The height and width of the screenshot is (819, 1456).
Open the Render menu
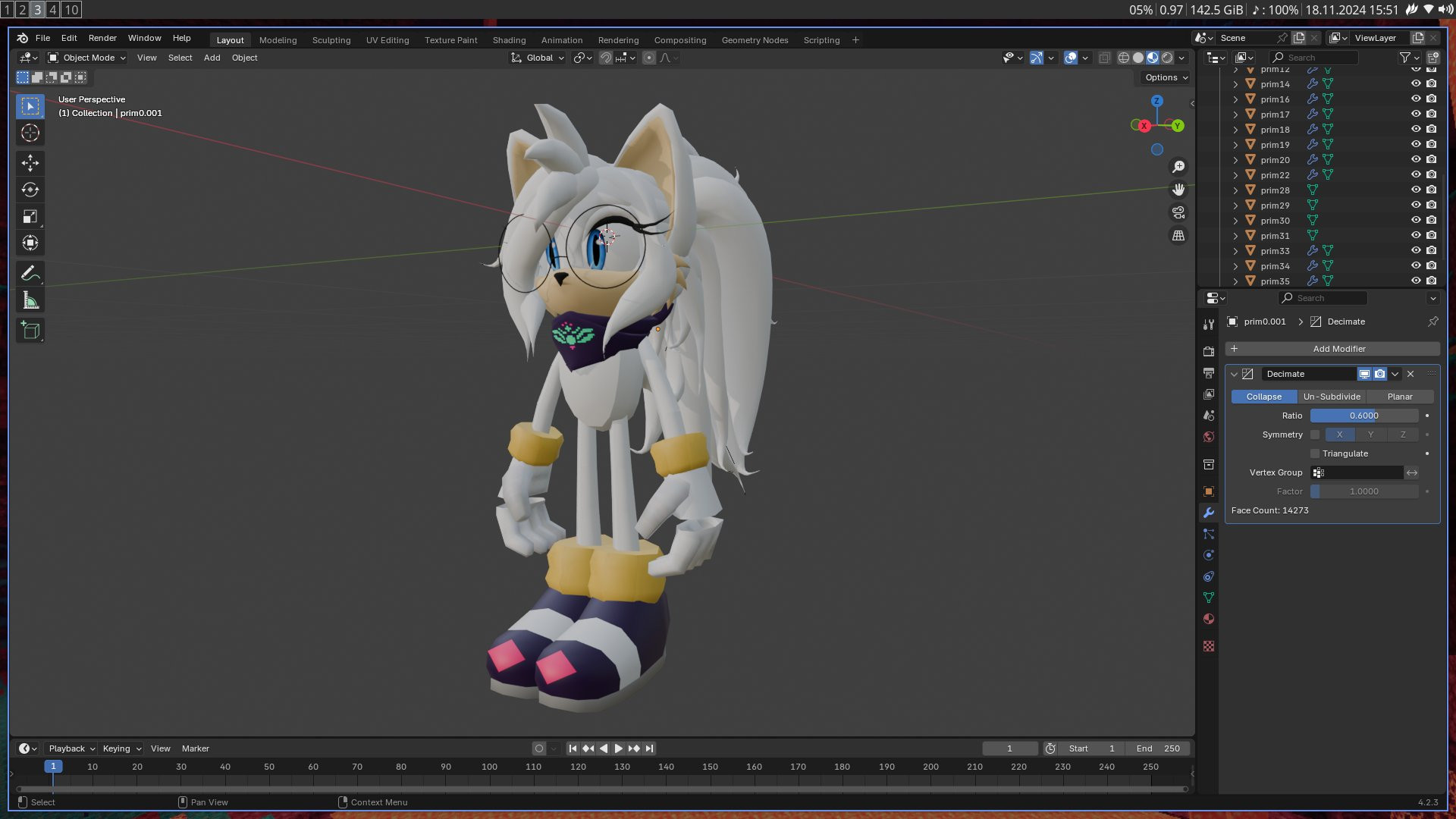point(102,38)
